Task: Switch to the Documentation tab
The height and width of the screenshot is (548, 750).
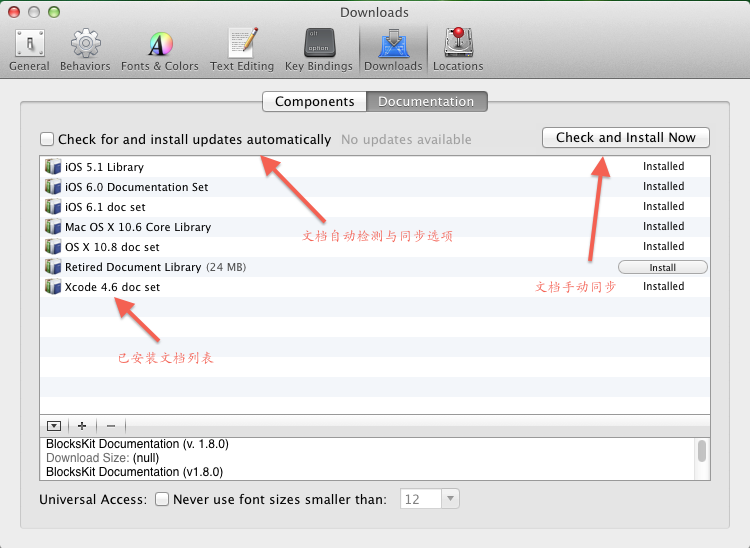Action: click(x=426, y=101)
